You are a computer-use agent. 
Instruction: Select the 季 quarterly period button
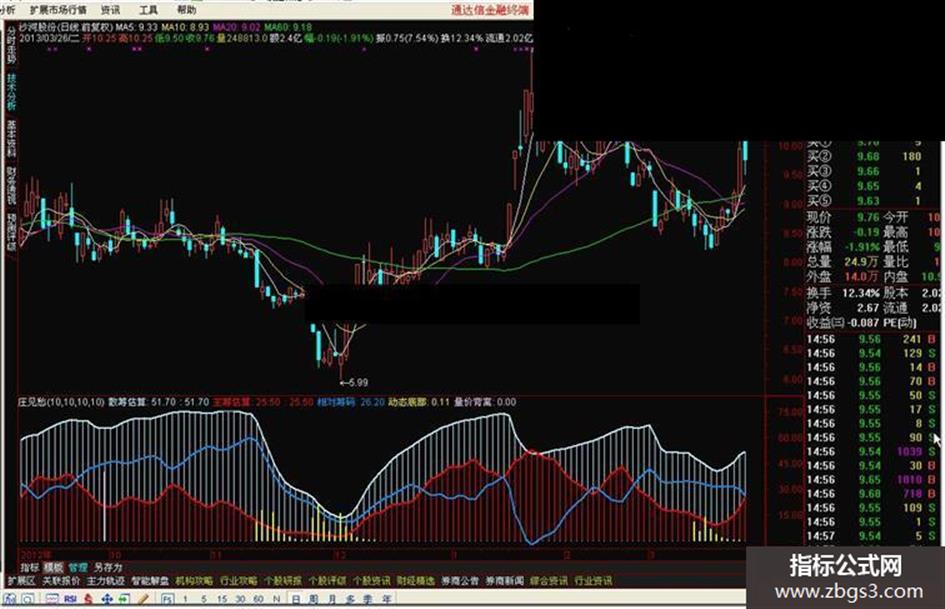pos(368,599)
